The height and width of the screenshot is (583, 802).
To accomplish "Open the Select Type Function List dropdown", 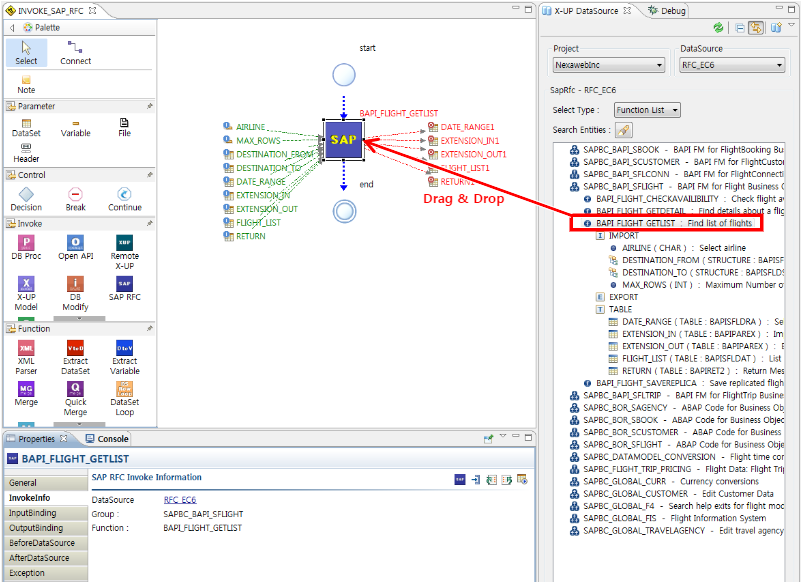I will 646,110.
